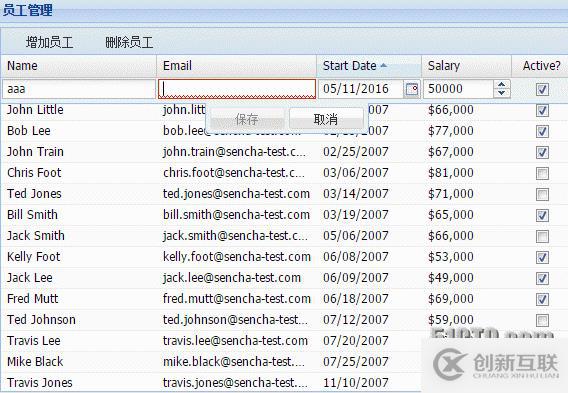Toggle Active checkbox for Jack Smith
The height and width of the screenshot is (393, 568).
[x=542, y=237]
